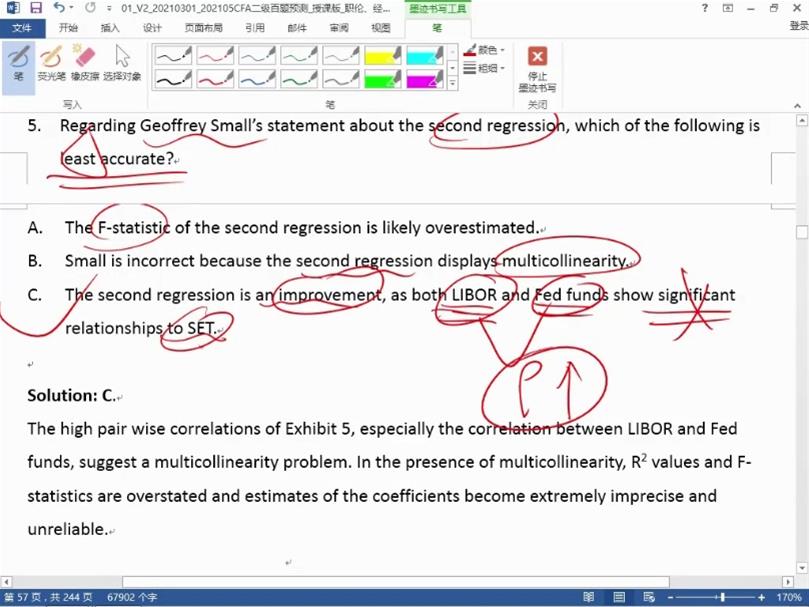Switch to the 开始 Home tab

click(68, 28)
